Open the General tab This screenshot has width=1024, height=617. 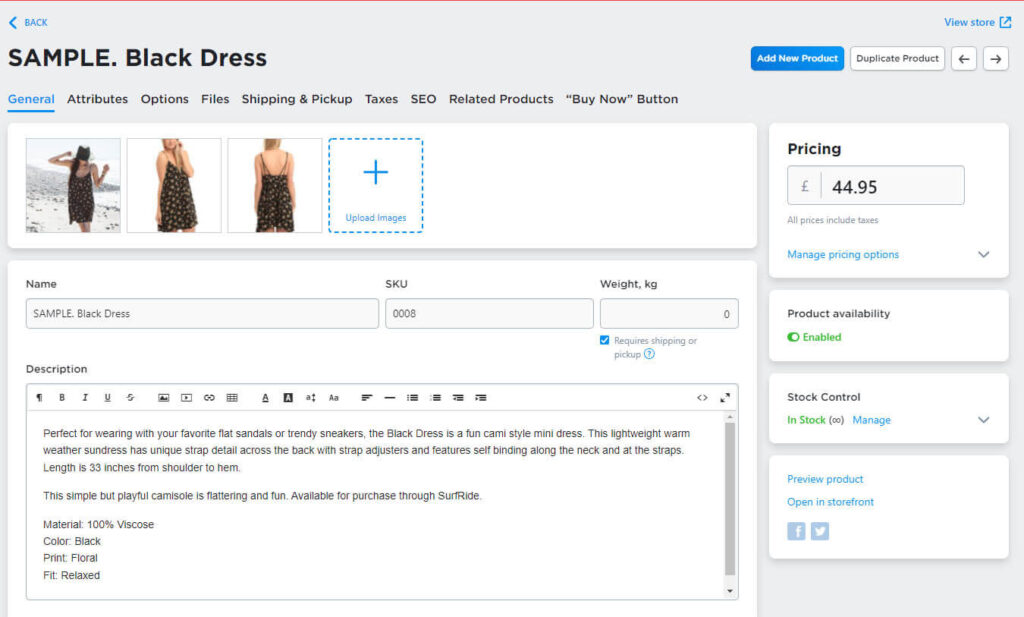point(31,99)
